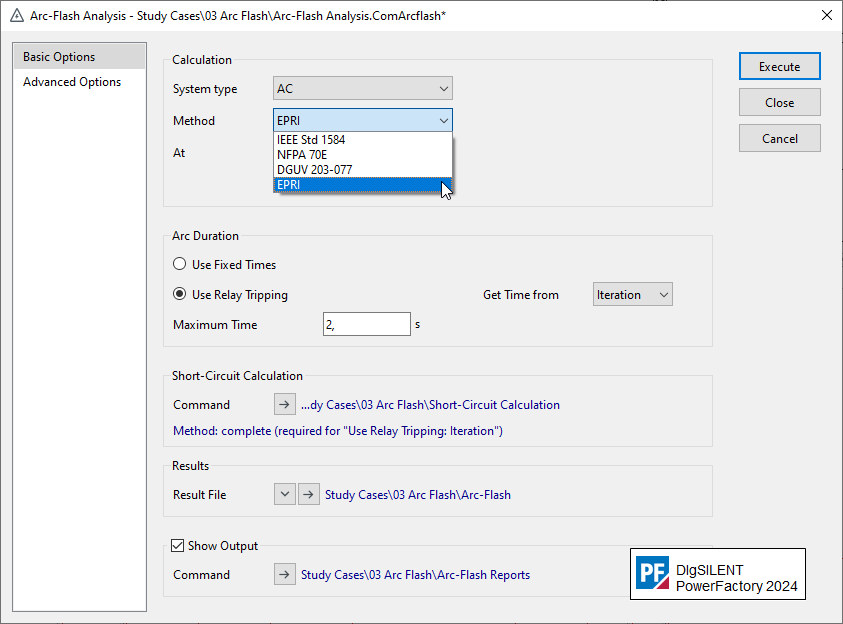This screenshot has height=624, width=843.
Task: Uncheck the Show Output checkbox
Action: (176, 545)
